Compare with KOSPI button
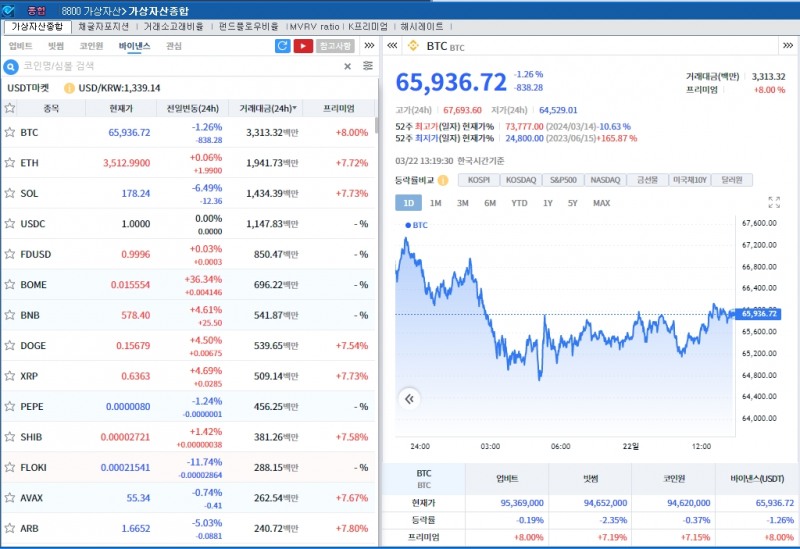The height and width of the screenshot is (549, 800). click(479, 180)
